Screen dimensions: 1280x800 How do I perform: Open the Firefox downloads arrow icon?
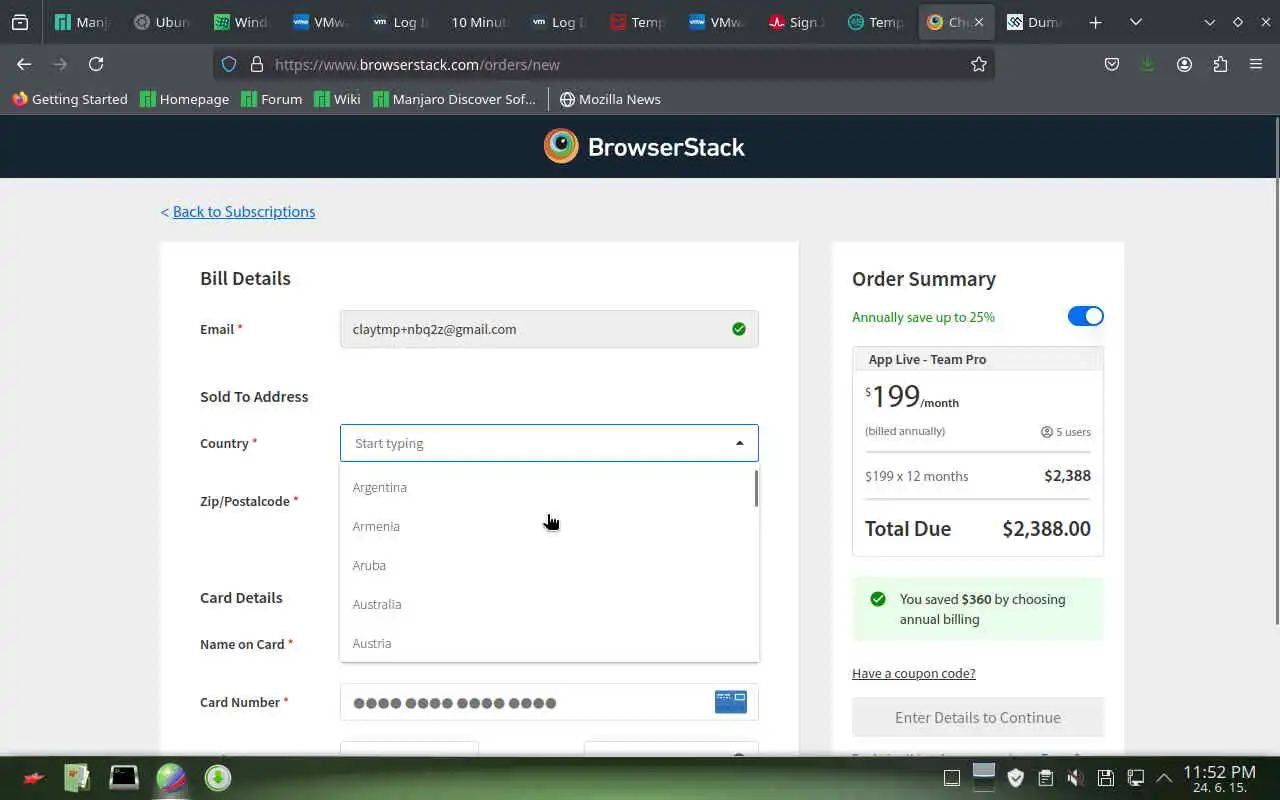click(x=1147, y=64)
